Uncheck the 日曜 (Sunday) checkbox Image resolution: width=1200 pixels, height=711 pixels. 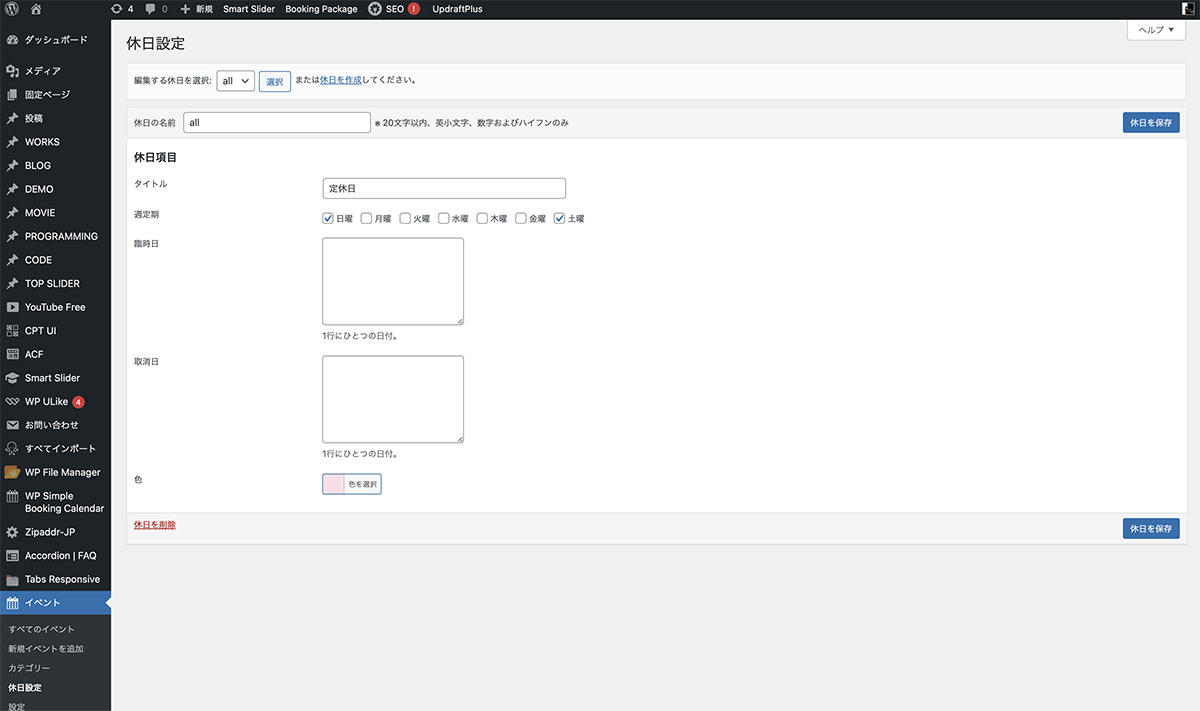pos(328,218)
